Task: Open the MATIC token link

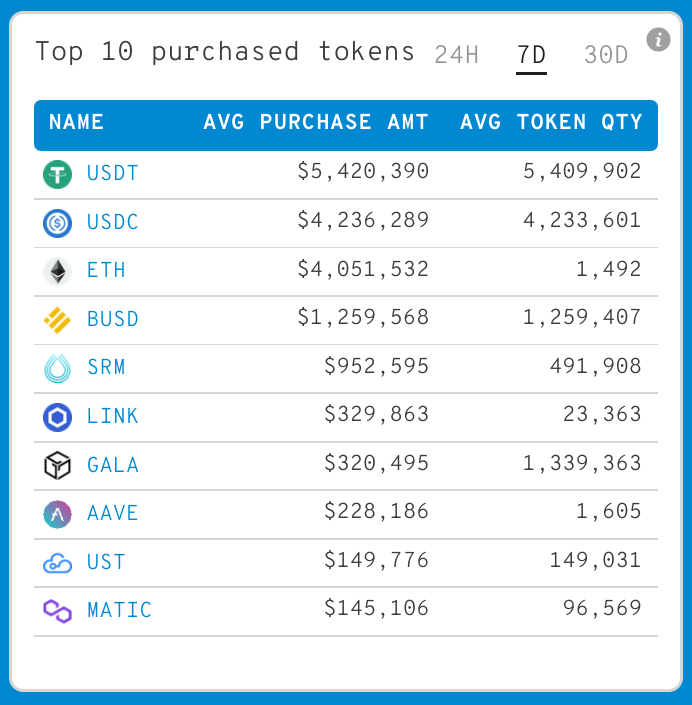Action: point(119,610)
